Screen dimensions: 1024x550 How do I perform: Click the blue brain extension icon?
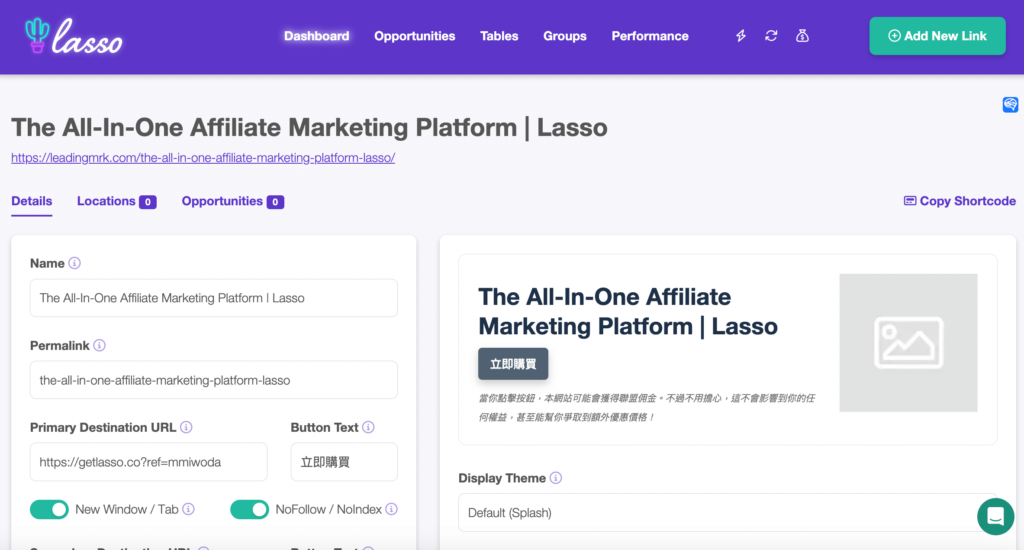click(x=1010, y=105)
